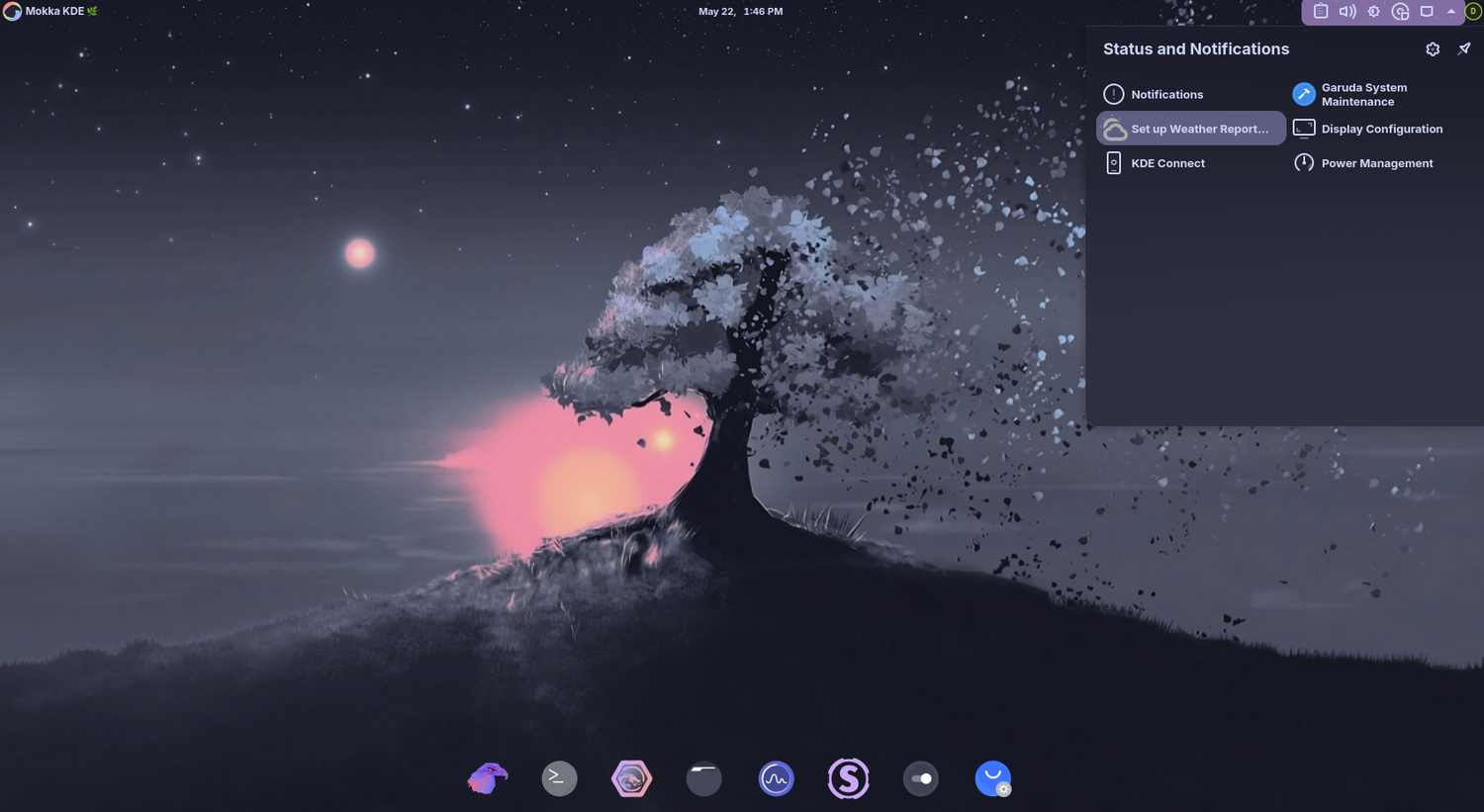Launch the terminal from the dock

coord(560,778)
